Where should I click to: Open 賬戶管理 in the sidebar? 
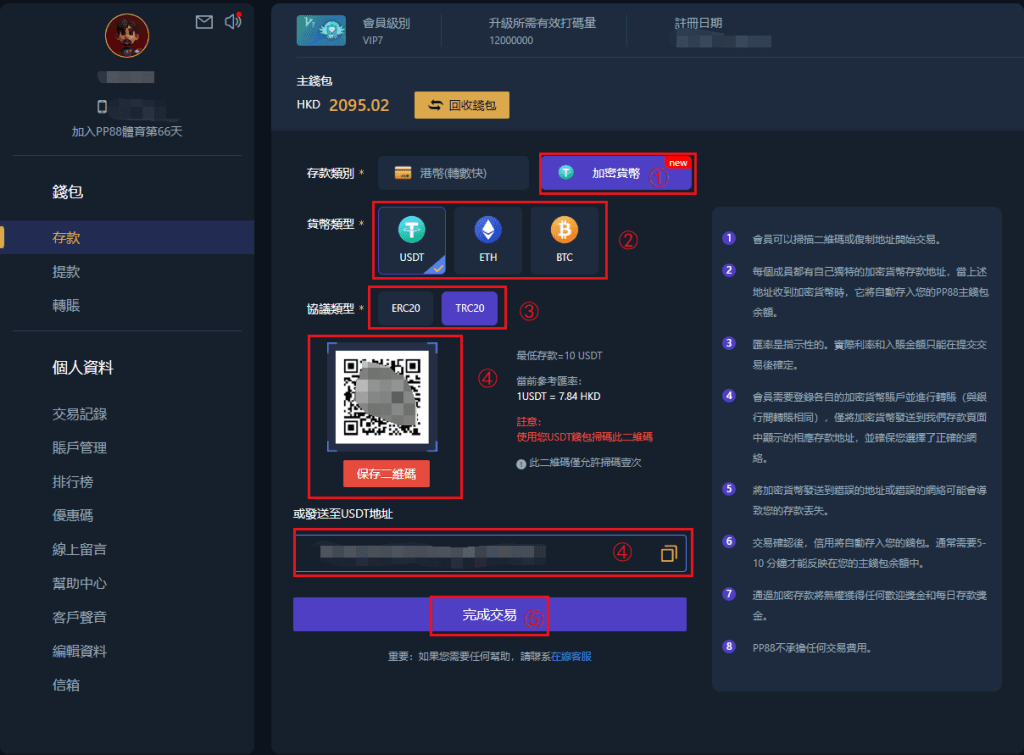point(80,448)
